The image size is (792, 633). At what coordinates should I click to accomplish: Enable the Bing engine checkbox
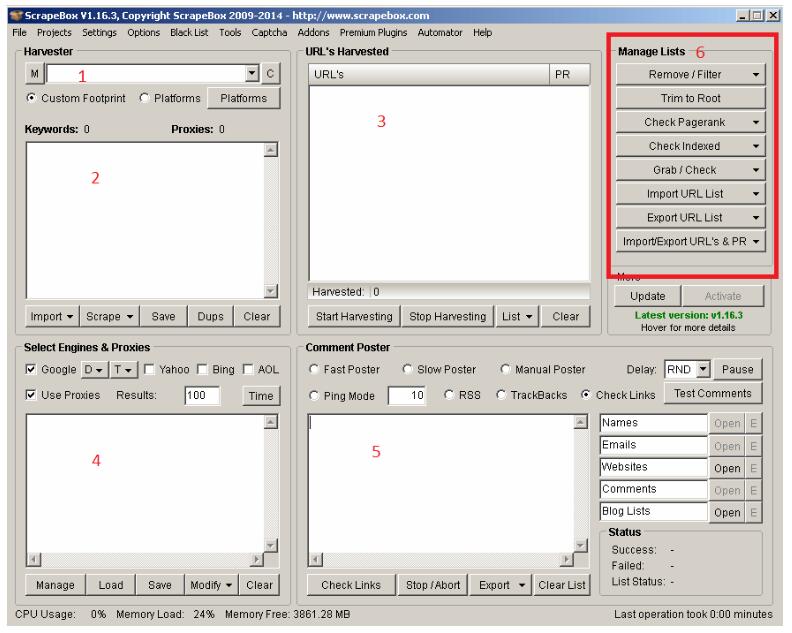tap(202, 369)
